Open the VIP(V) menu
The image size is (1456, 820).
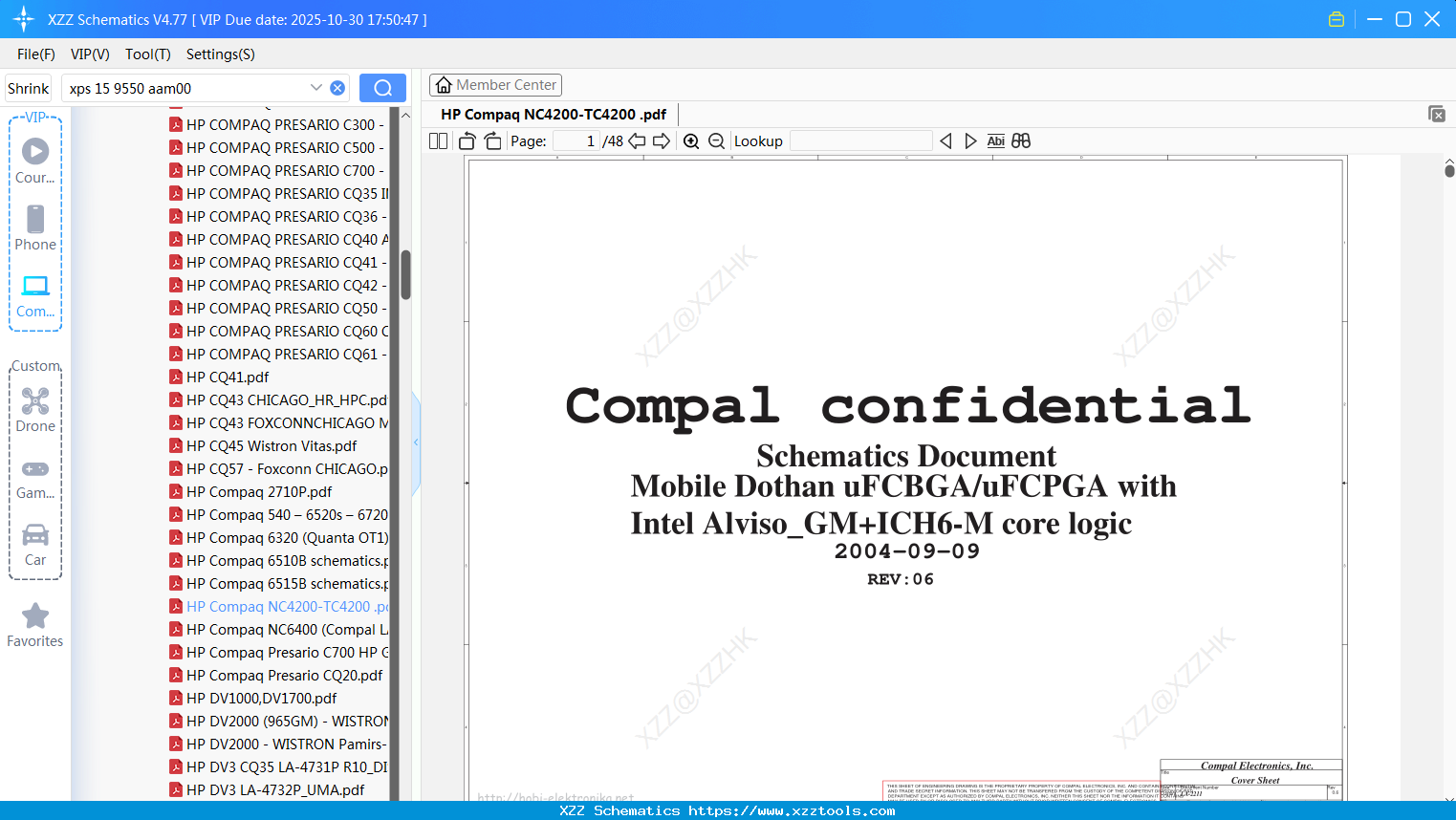click(90, 54)
